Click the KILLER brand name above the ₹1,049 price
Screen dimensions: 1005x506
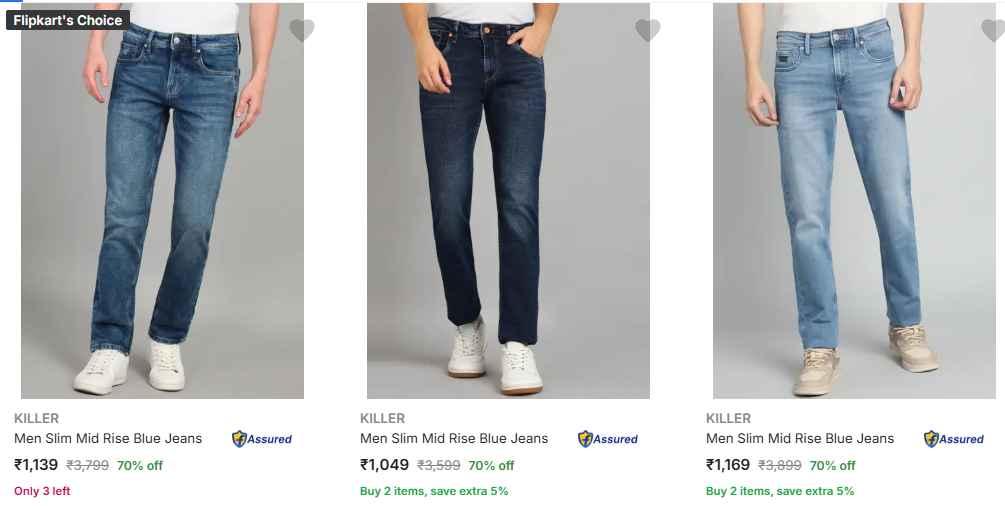[x=383, y=418]
